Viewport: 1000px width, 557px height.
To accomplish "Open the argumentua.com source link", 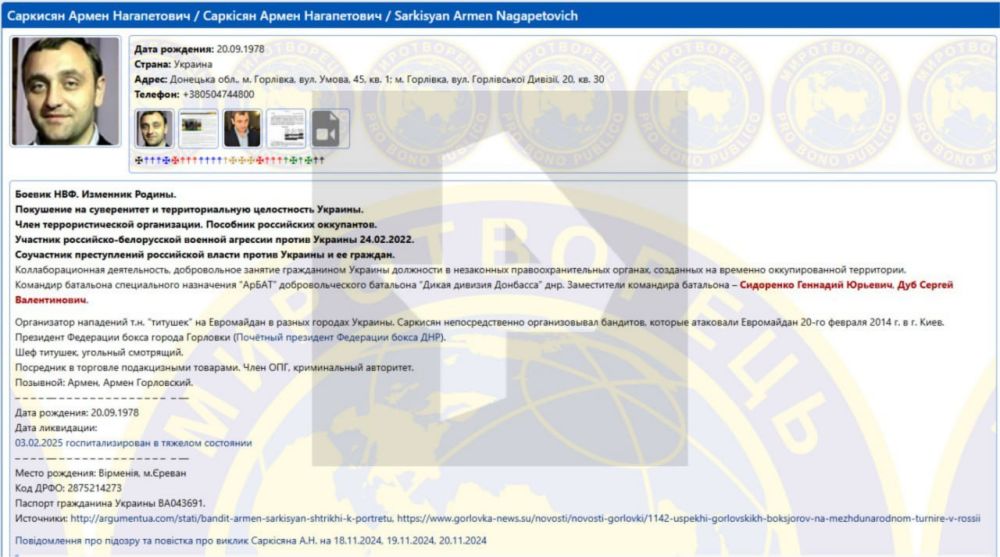I will click(x=229, y=518).
